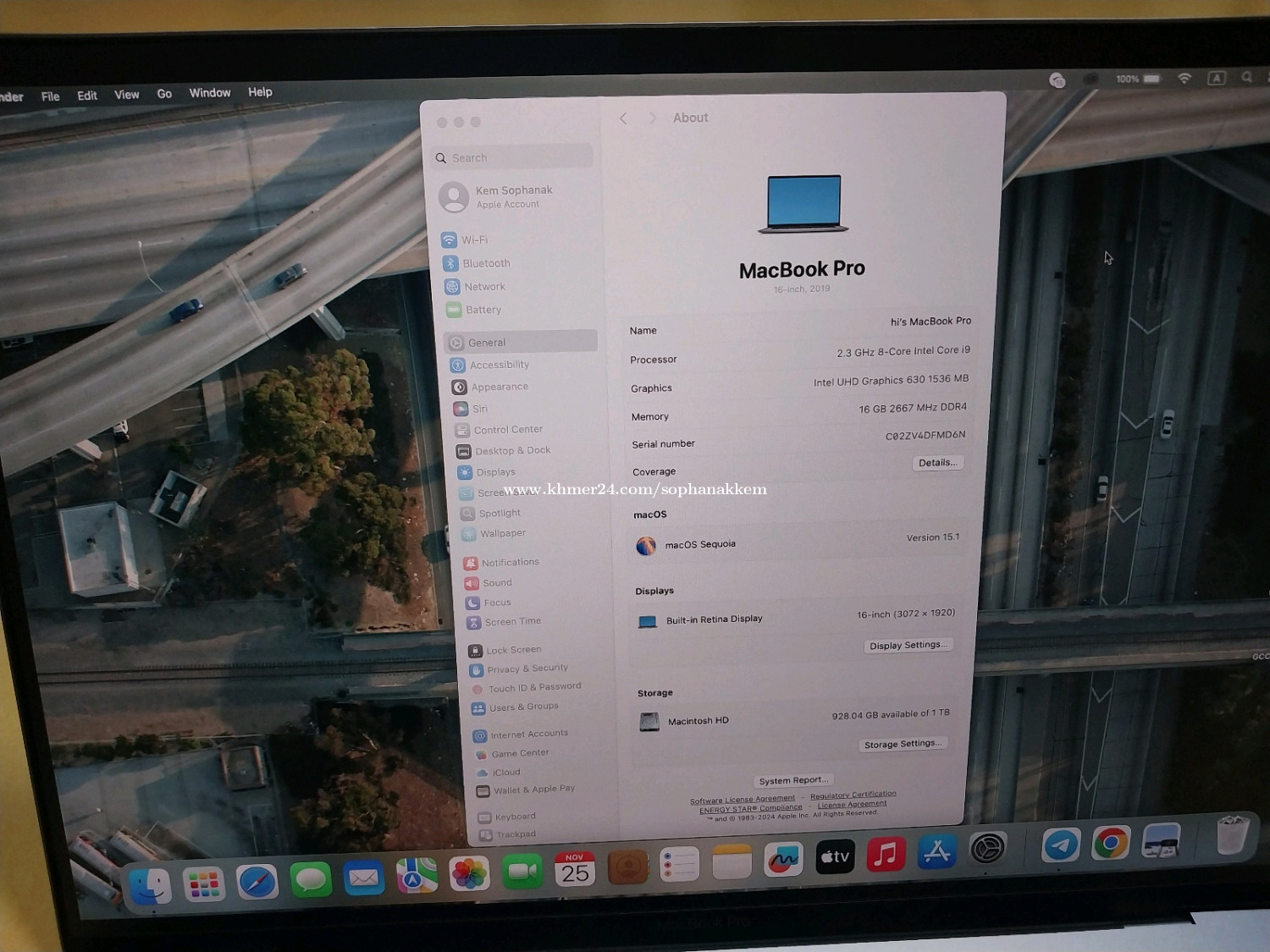This screenshot has width=1270, height=952.
Task: Launch Telegram from the Dock
Action: (1060, 845)
